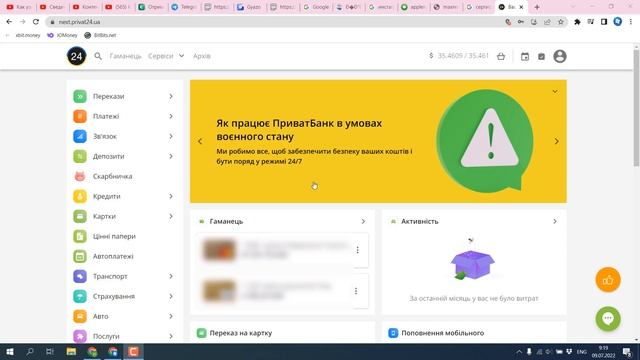Viewport: 640px width, 360px height.
Task: Expand the Транспорт submenu arrow
Action: (171, 276)
